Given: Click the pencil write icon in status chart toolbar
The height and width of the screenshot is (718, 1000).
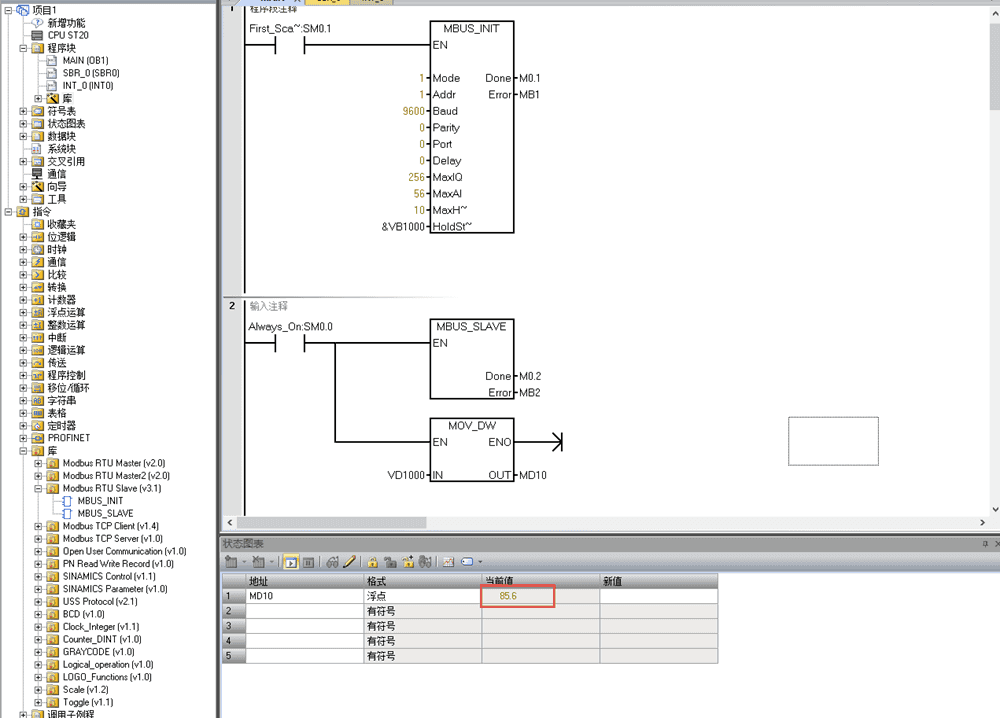Looking at the screenshot, I should coord(350,562).
